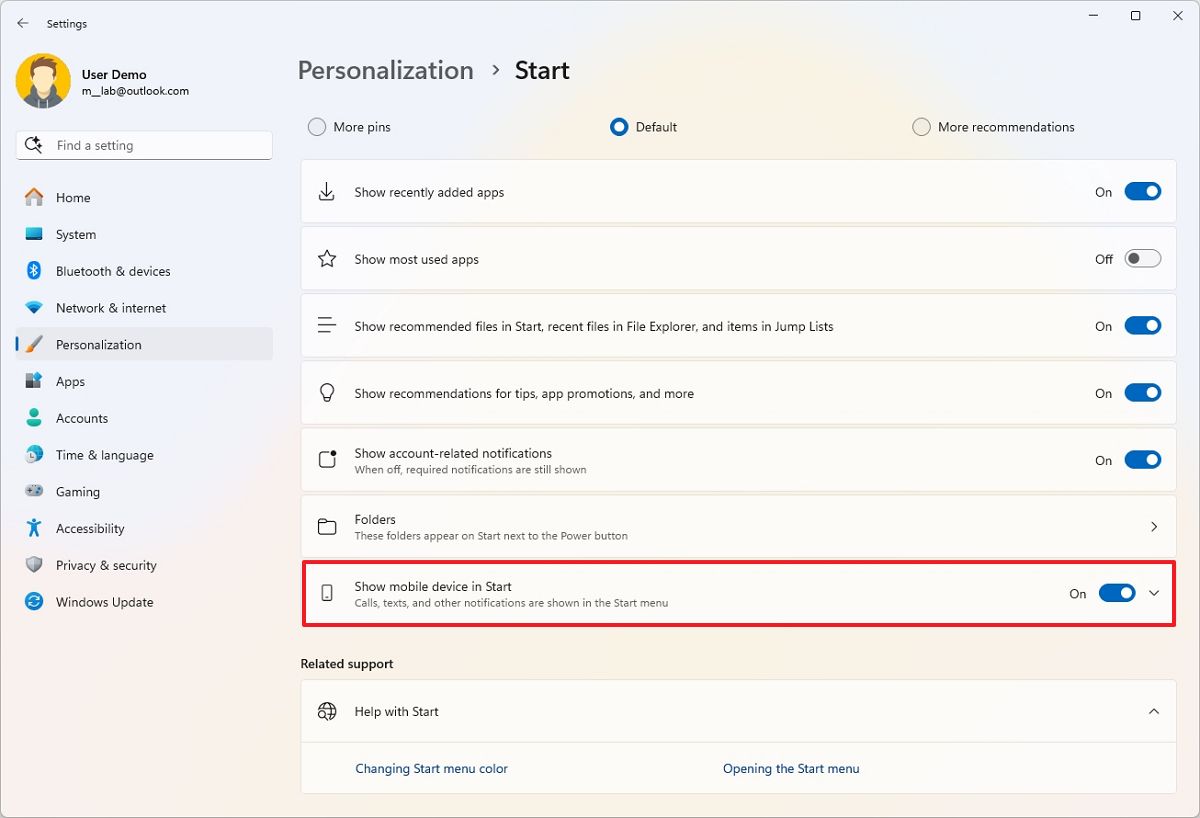The image size is (1200, 818).
Task: Click the User Demo profile avatar
Action: (43, 82)
